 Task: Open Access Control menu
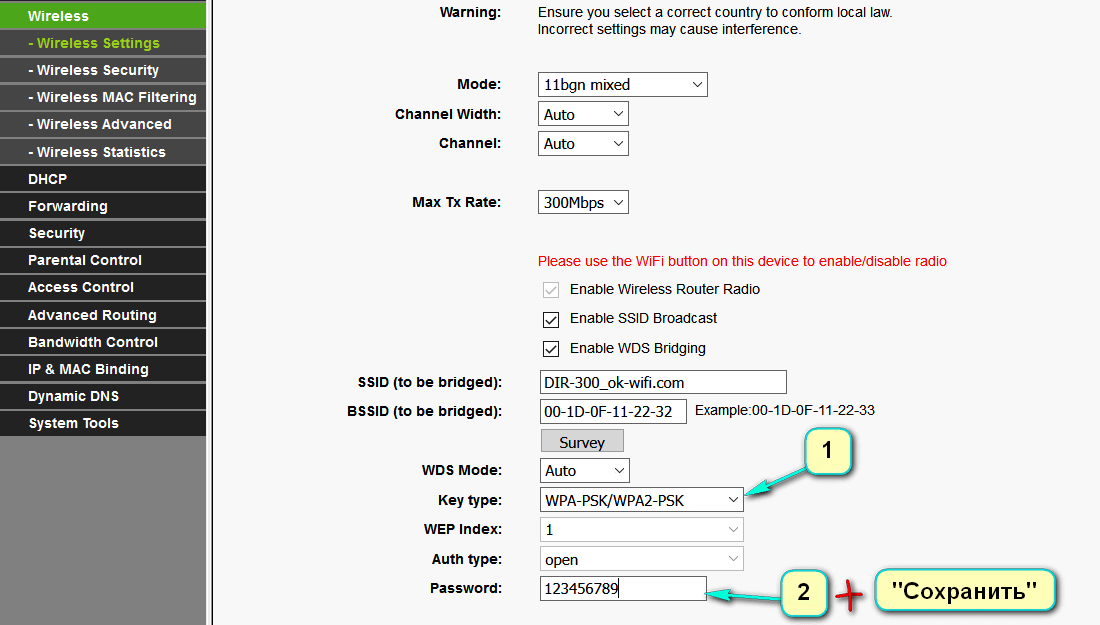click(103, 287)
